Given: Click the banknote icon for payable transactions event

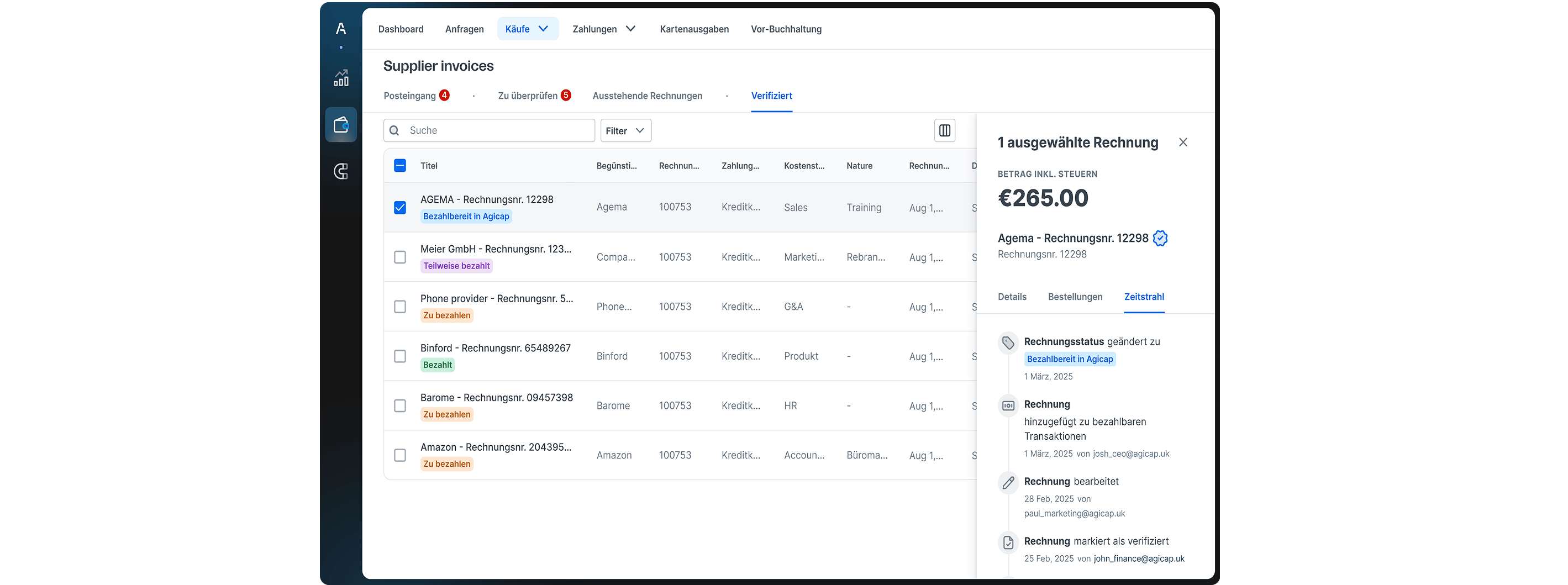Looking at the screenshot, I should 1008,405.
